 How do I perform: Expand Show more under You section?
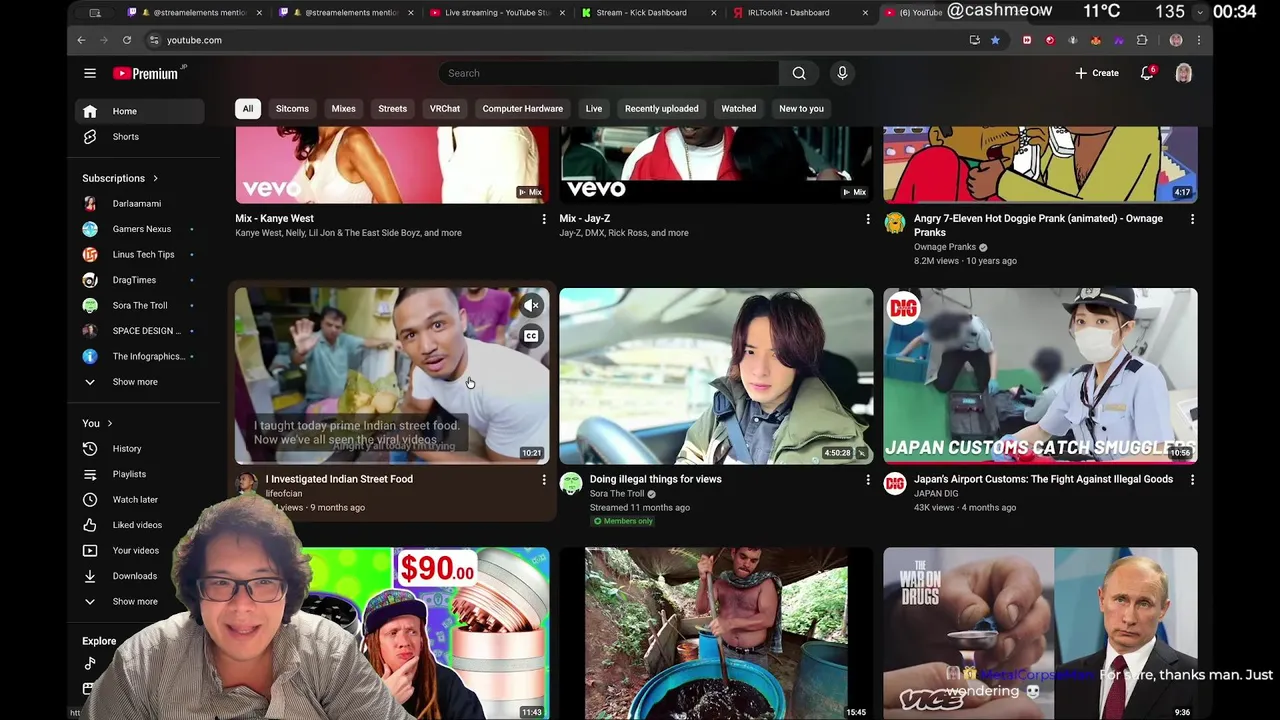click(x=140, y=601)
